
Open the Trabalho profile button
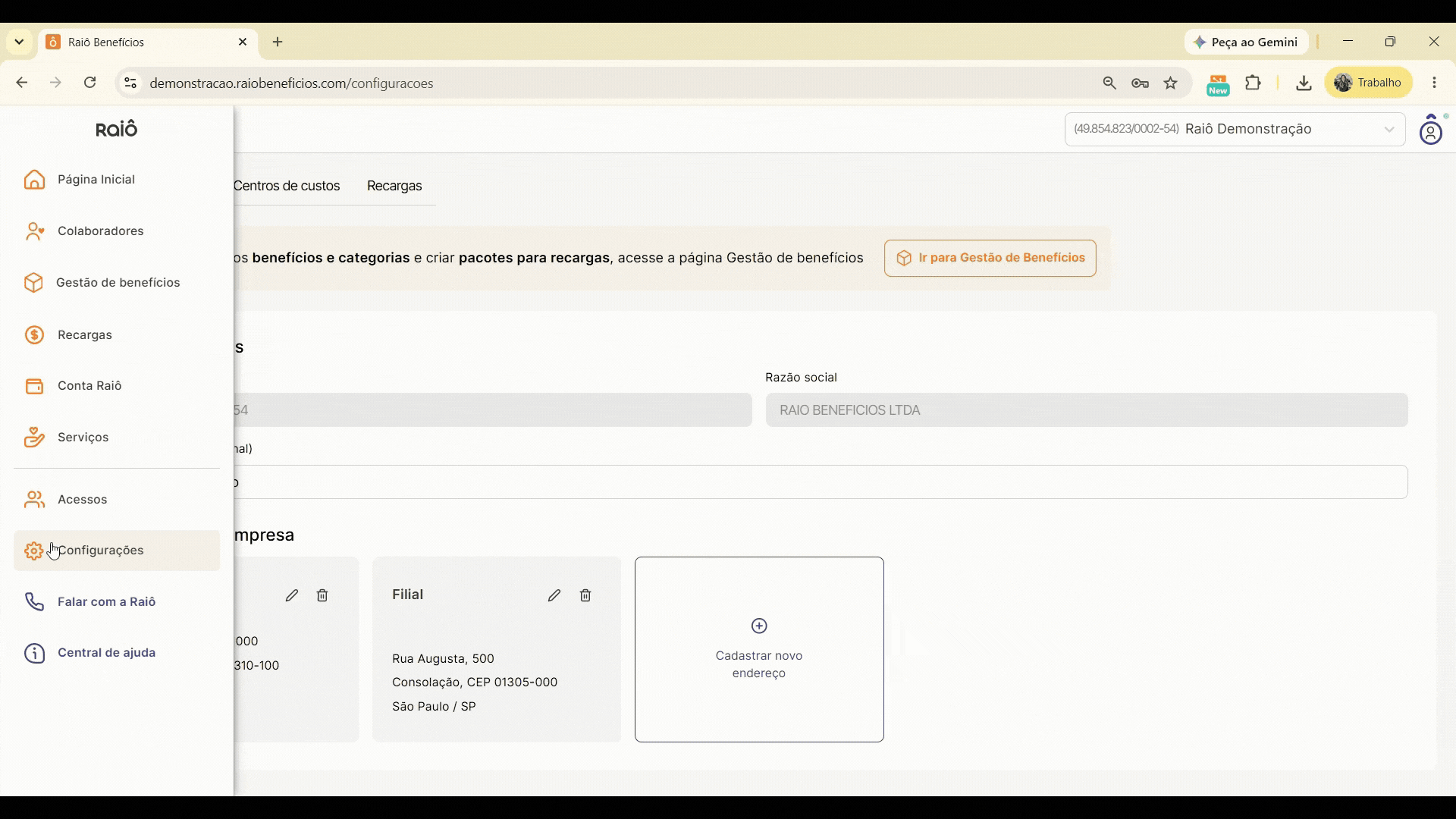pos(1369,83)
